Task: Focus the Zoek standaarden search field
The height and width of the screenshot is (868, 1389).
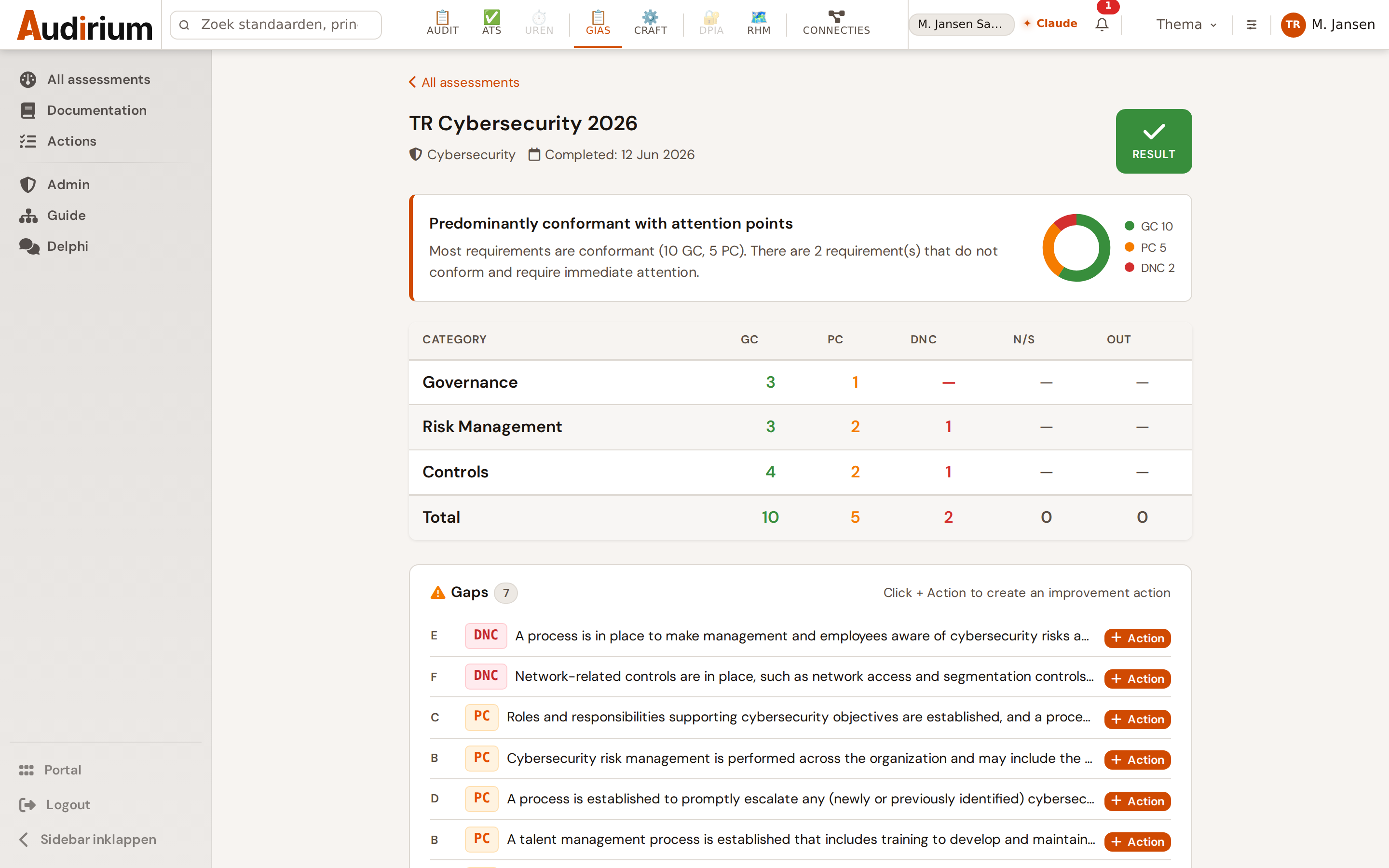Action: [276, 25]
